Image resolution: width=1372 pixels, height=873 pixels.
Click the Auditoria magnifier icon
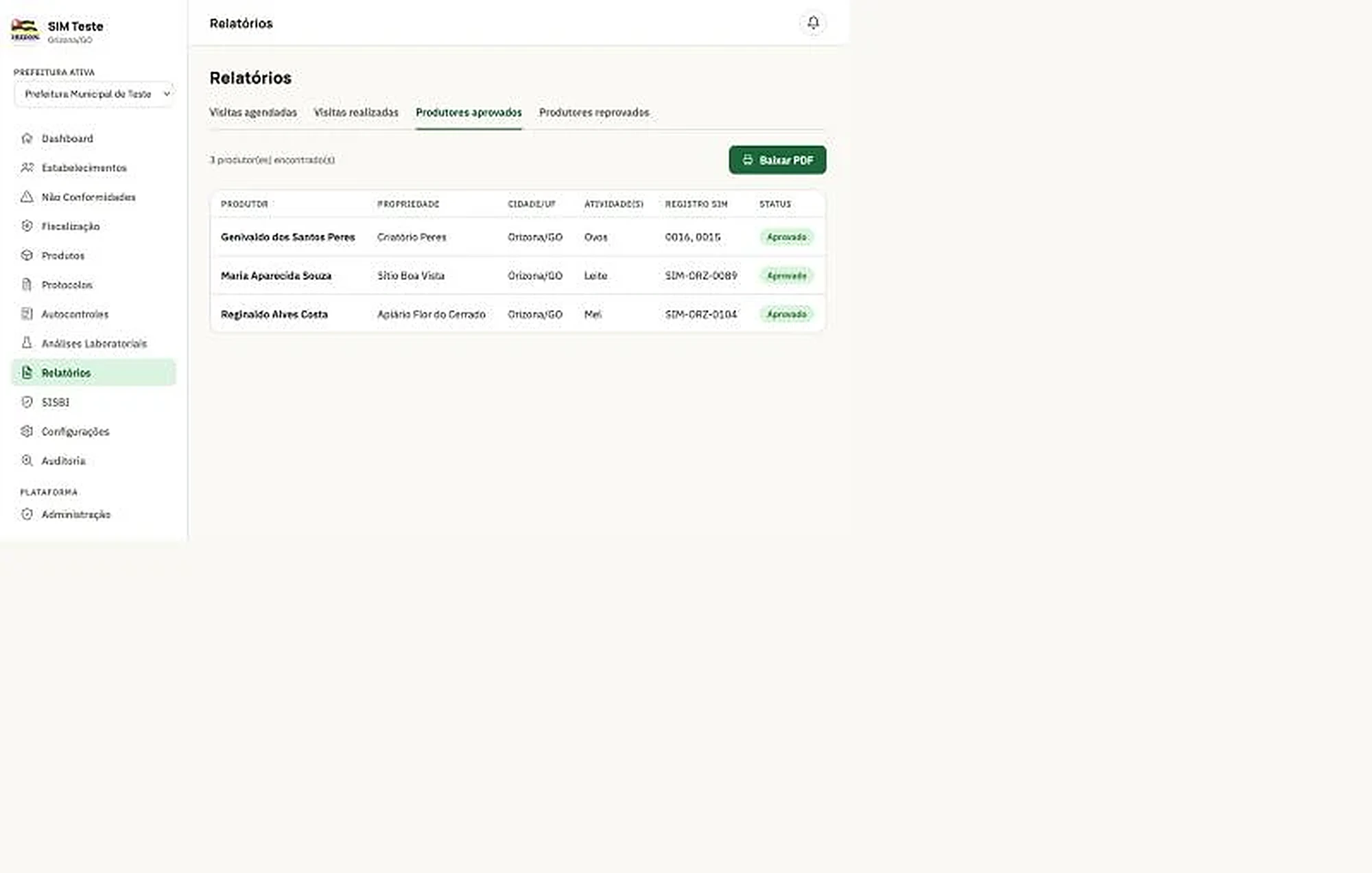coord(27,461)
